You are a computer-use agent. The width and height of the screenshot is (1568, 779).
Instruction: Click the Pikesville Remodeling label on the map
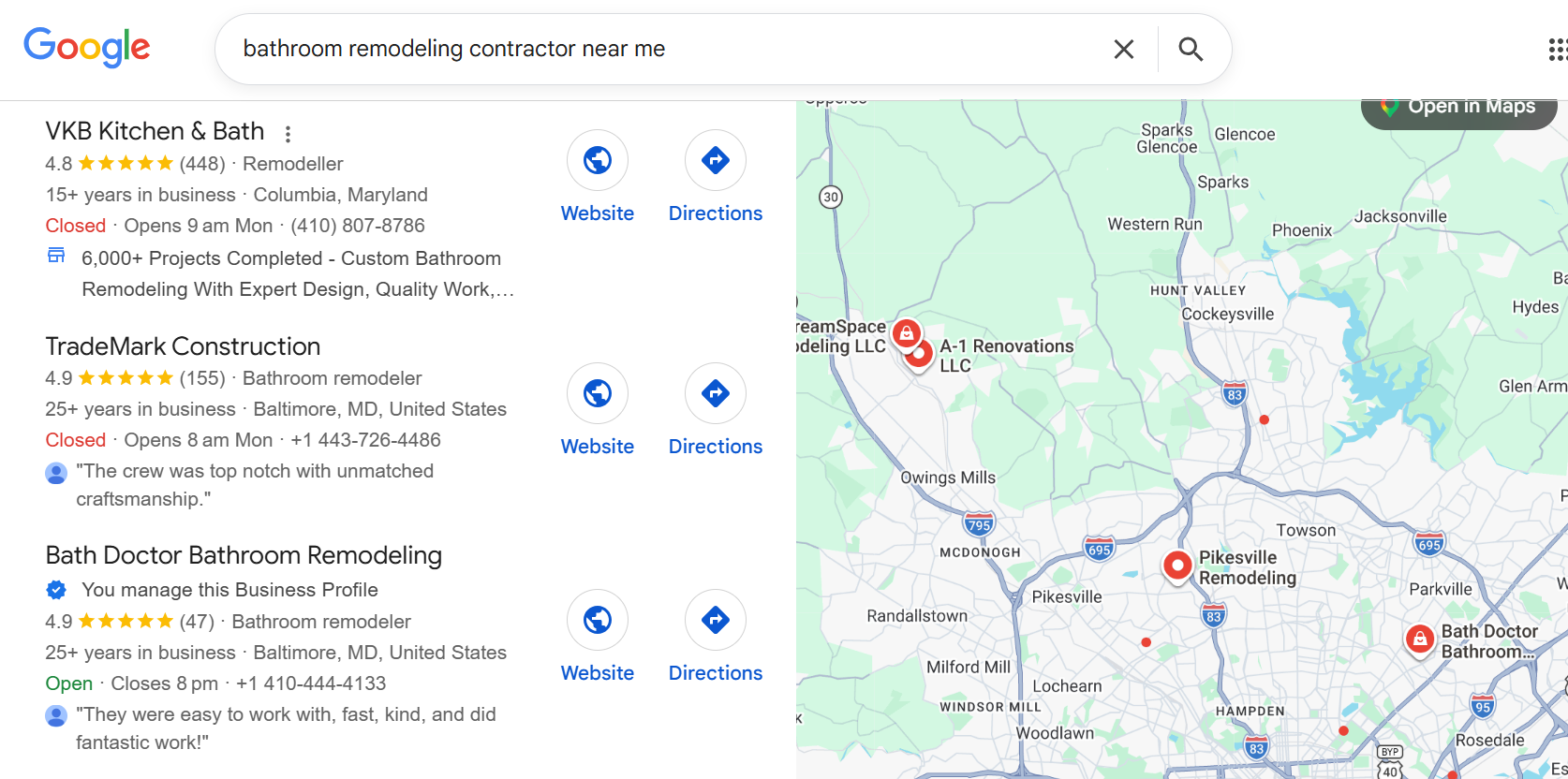1248,567
